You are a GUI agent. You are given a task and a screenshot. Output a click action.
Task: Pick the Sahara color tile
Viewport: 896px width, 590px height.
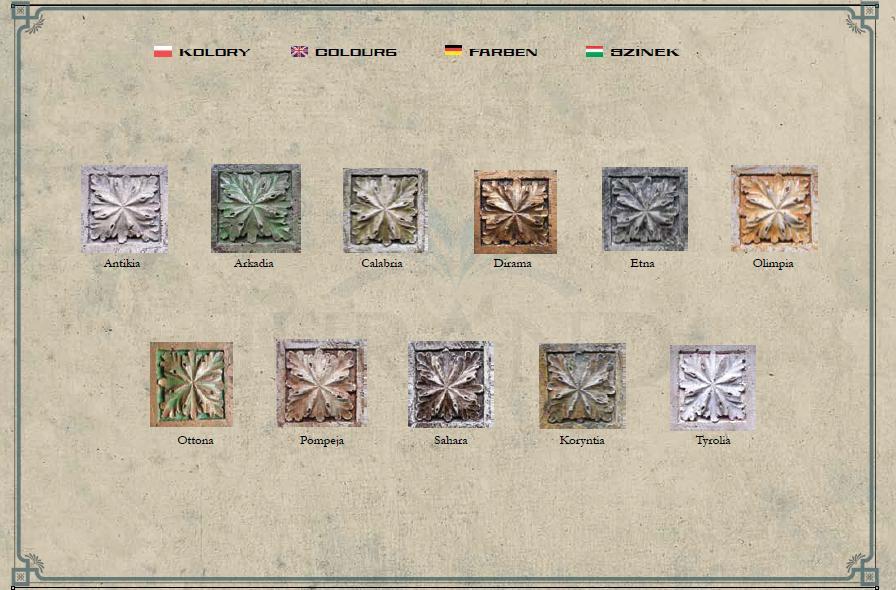[x=450, y=385]
